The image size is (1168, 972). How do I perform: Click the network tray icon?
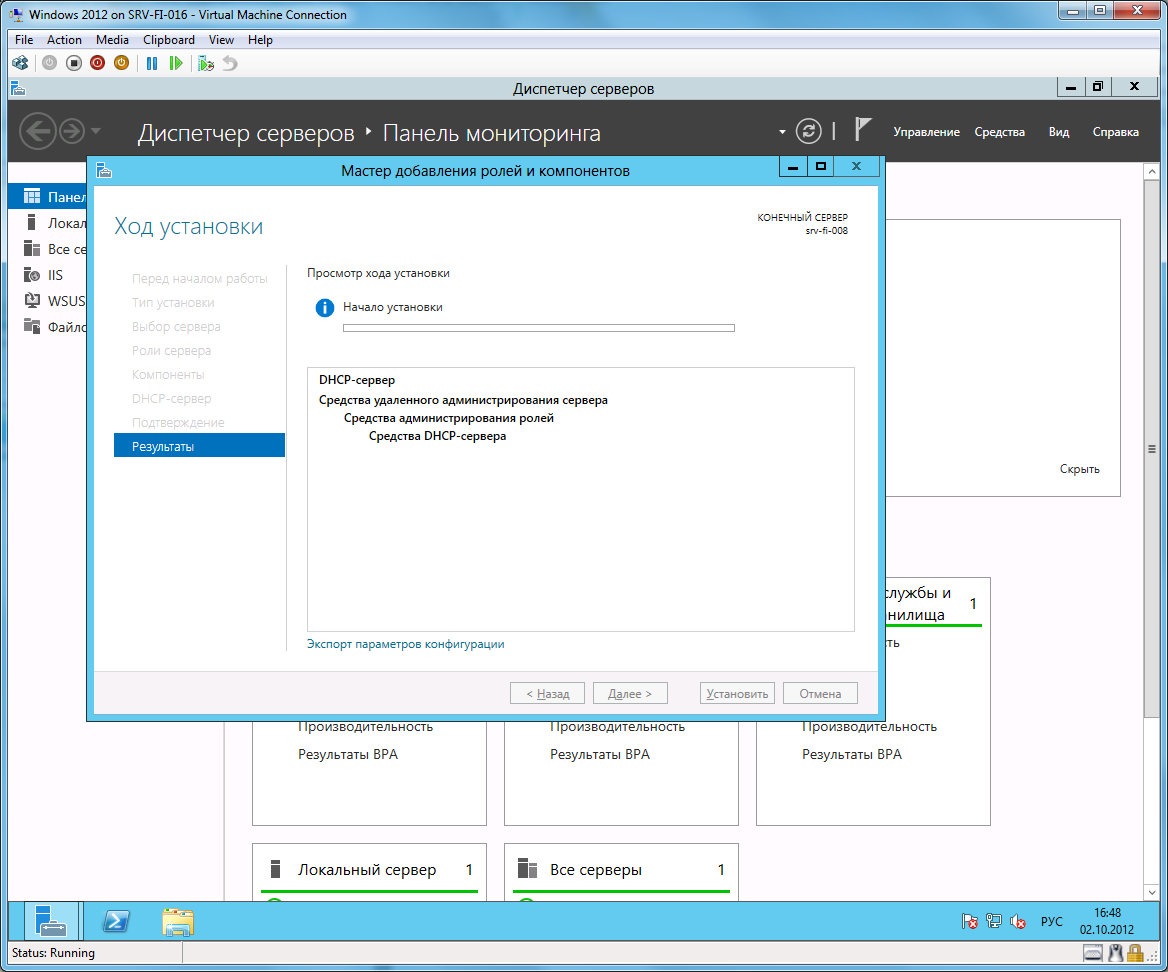click(x=993, y=921)
